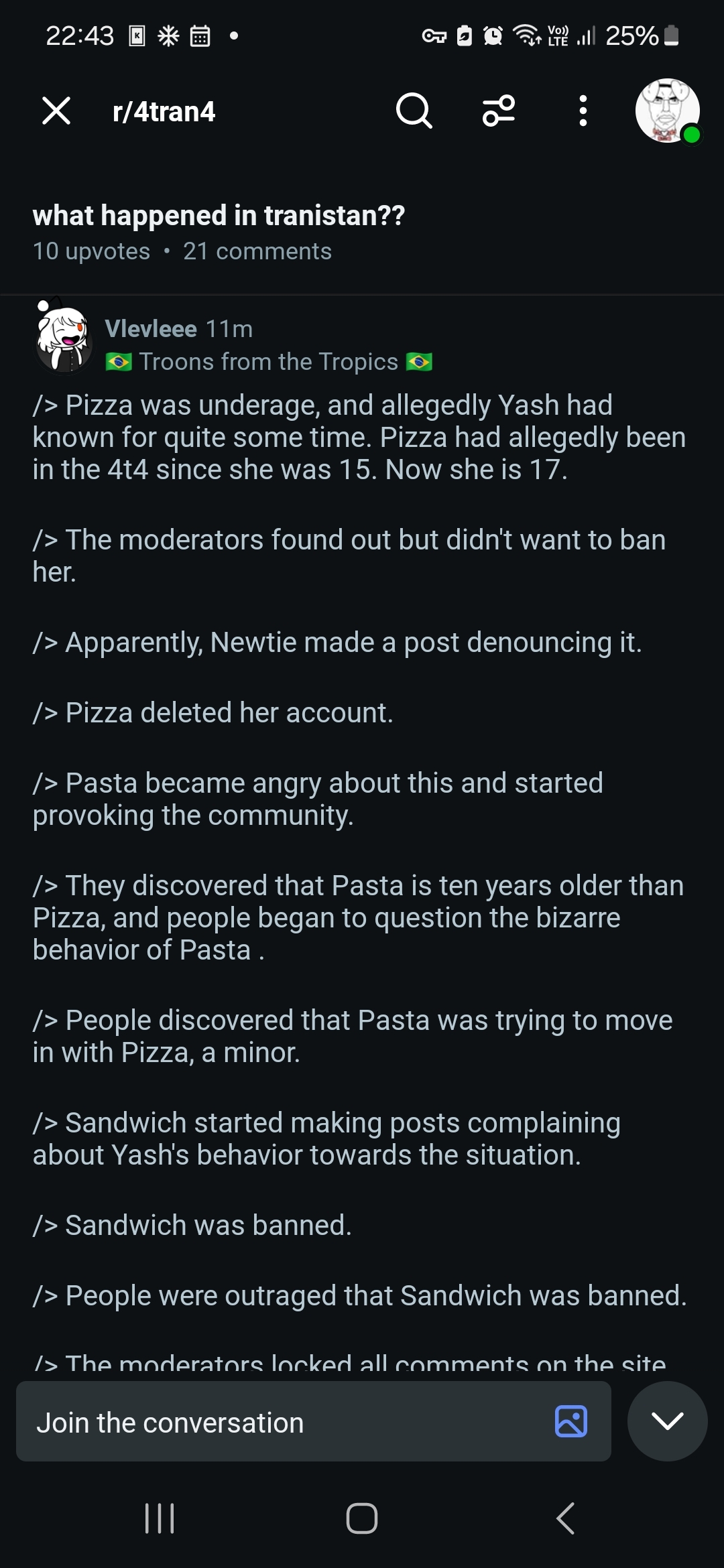Open the comment sort options icon

click(x=499, y=111)
